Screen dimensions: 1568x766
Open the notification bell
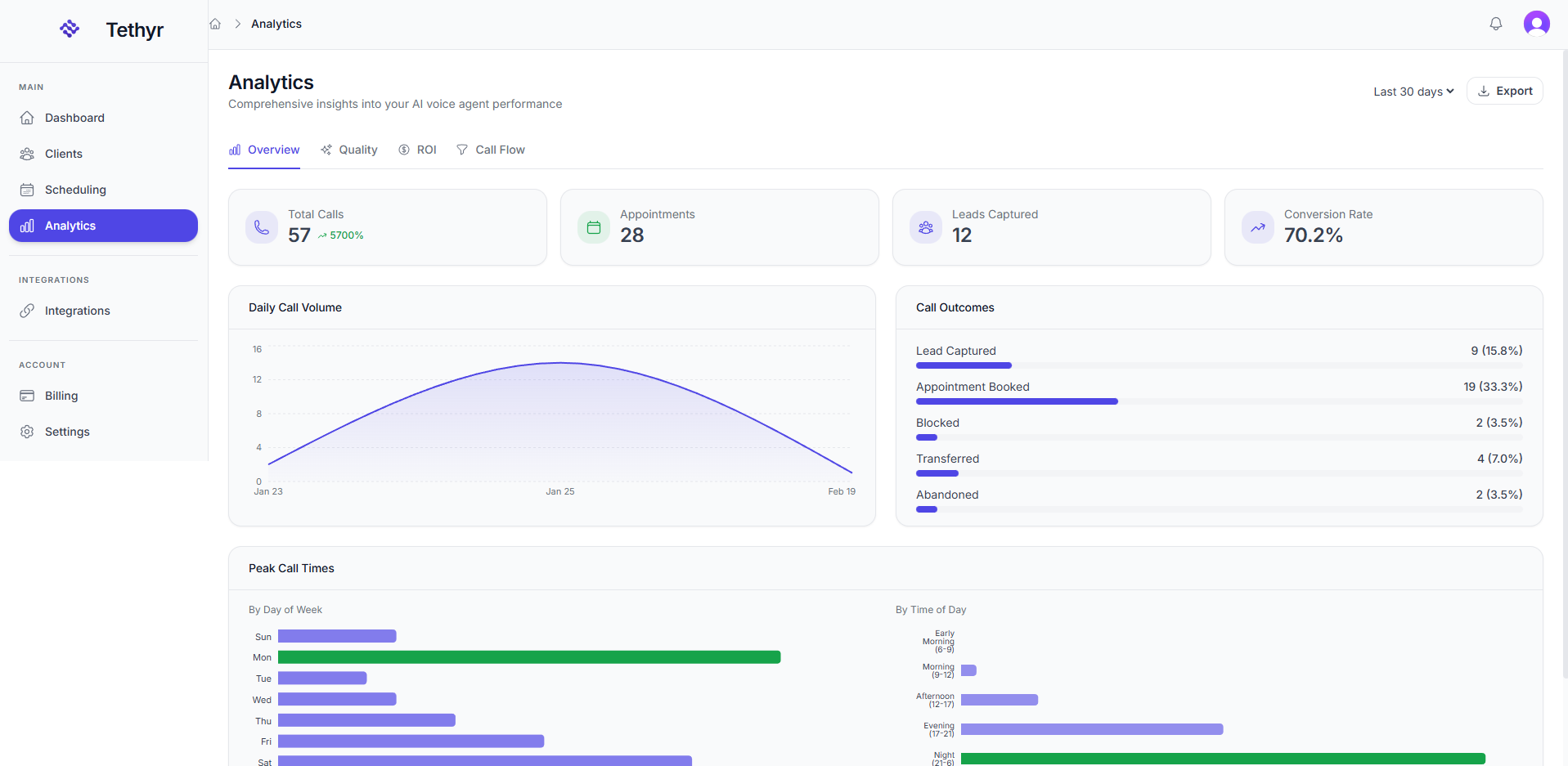click(x=1496, y=24)
